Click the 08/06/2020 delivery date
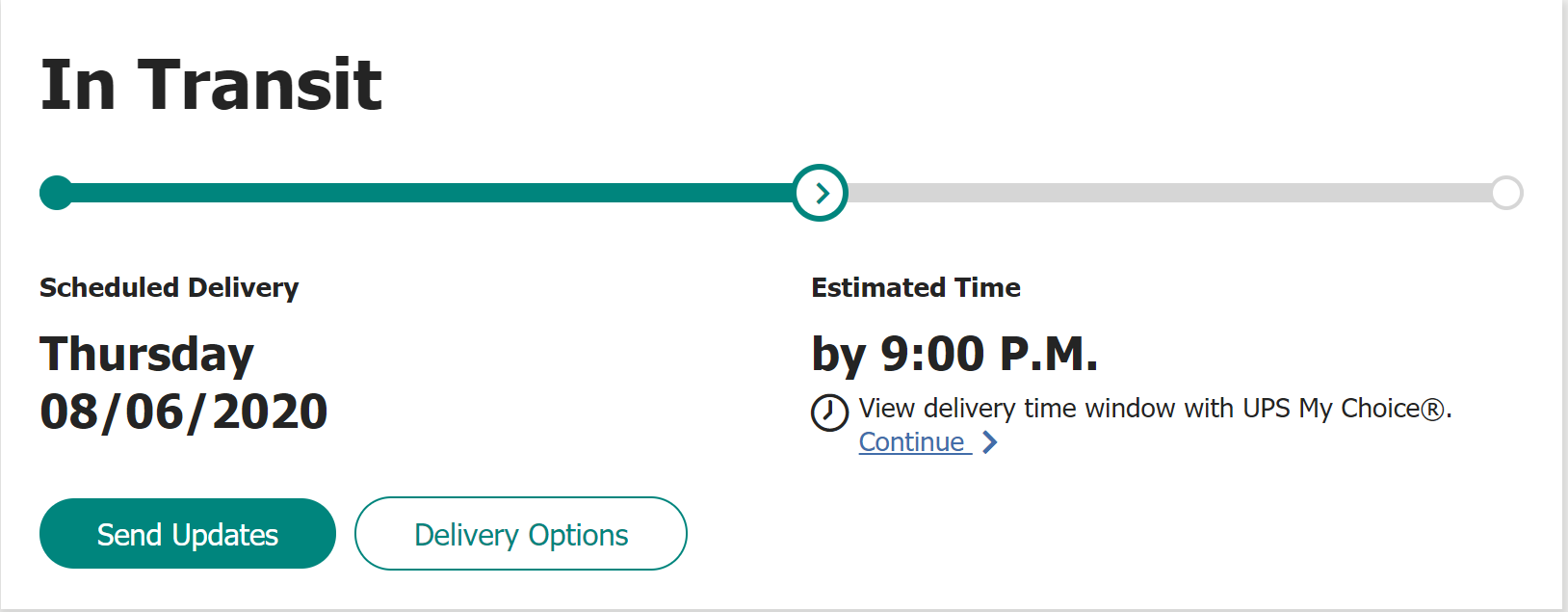Screen dimensions: 1568x612 [x=183, y=412]
